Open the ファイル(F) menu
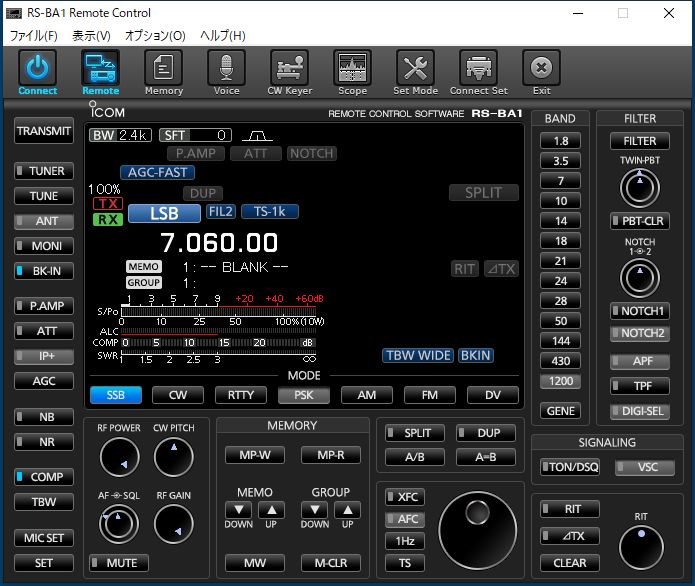 click(x=34, y=35)
